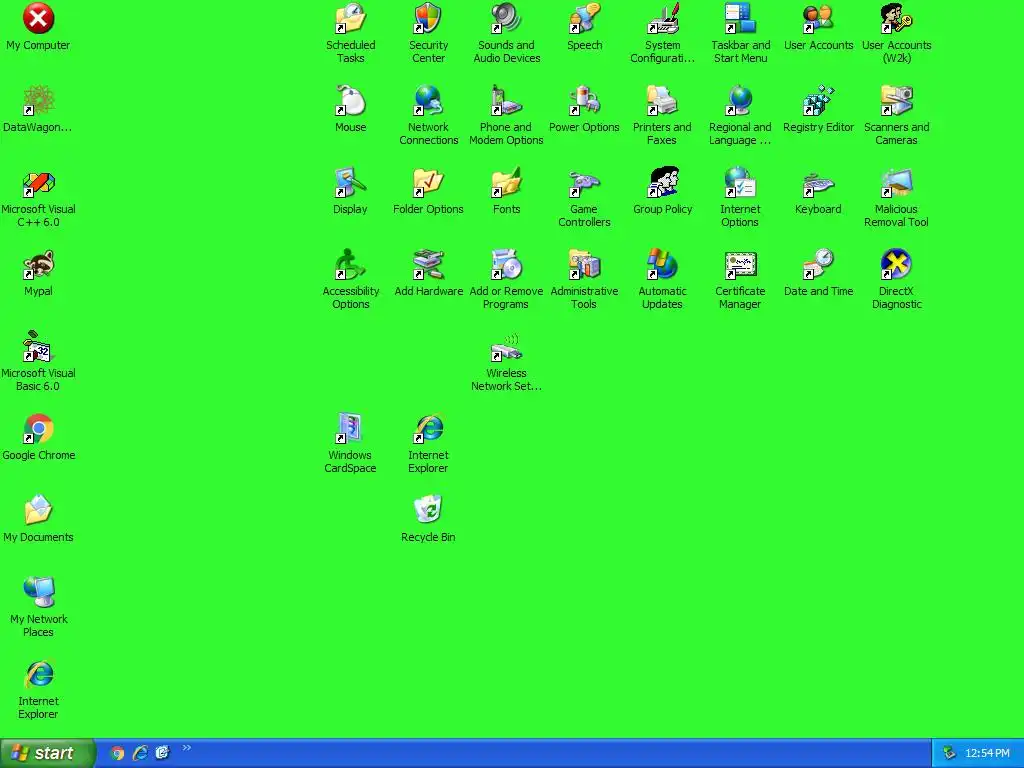
Task: Select User Accounts (W2k) shortcut
Action: [896, 20]
